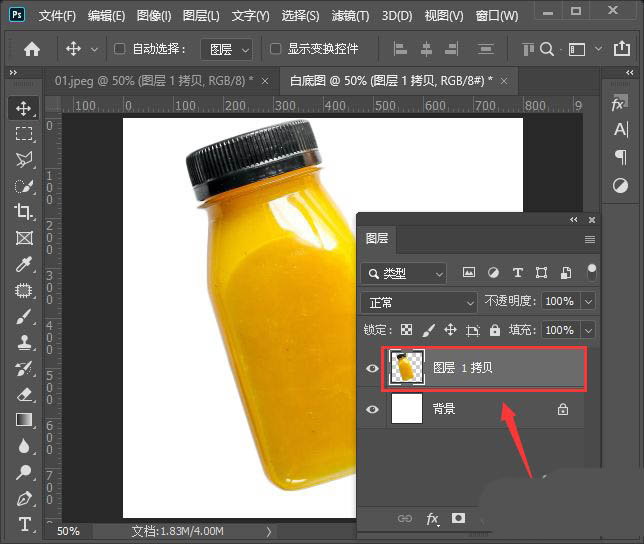Open the Character panel icon

coord(621,130)
